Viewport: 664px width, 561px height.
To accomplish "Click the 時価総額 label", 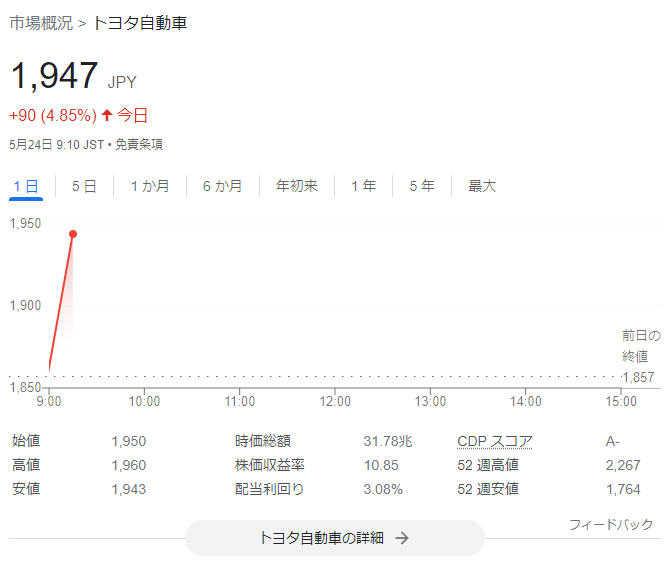I will tap(263, 441).
